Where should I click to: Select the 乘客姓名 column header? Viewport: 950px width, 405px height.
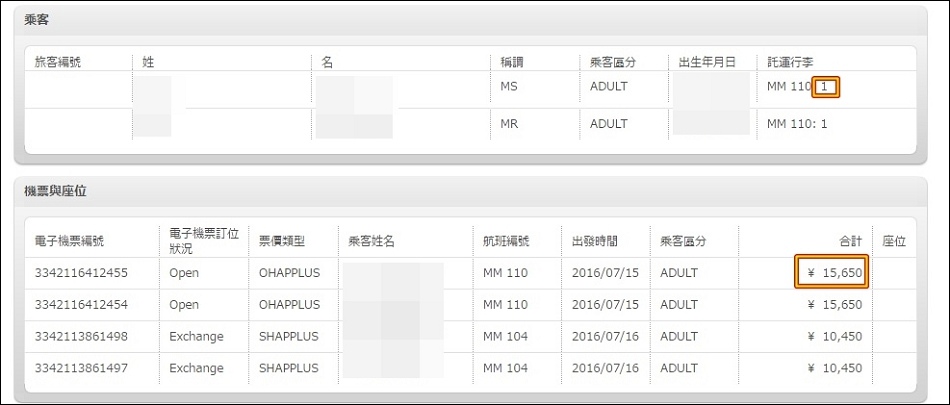372,241
